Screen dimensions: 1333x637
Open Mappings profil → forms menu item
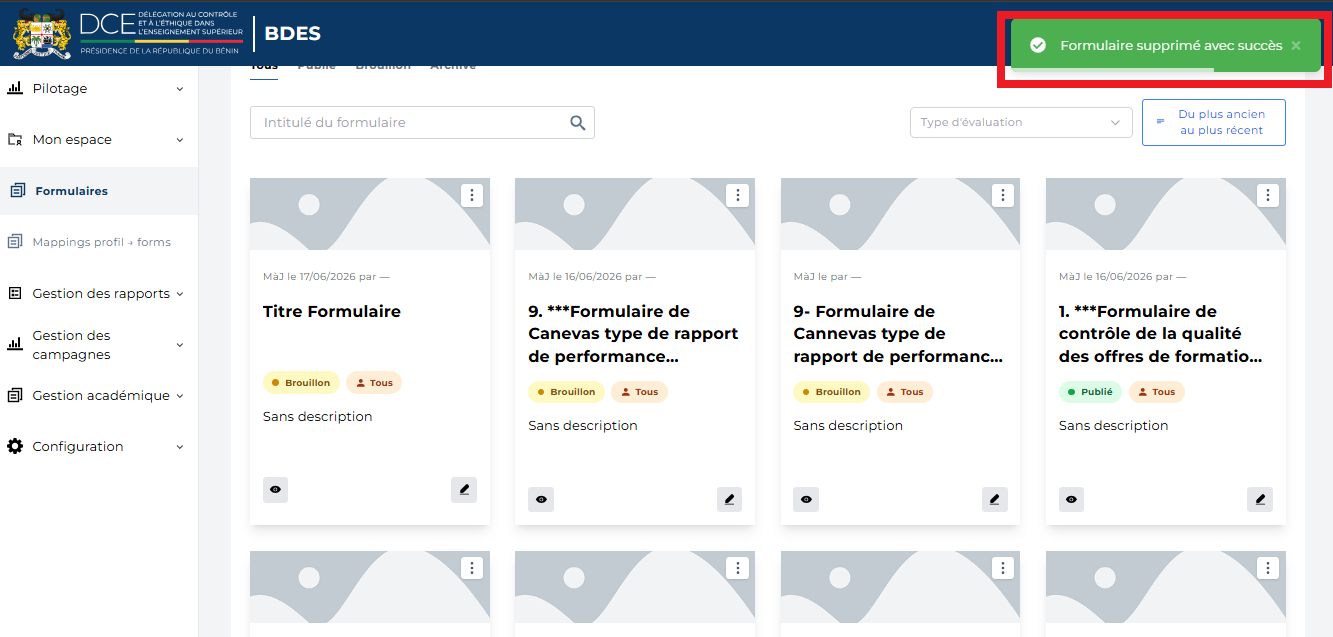(x=99, y=242)
